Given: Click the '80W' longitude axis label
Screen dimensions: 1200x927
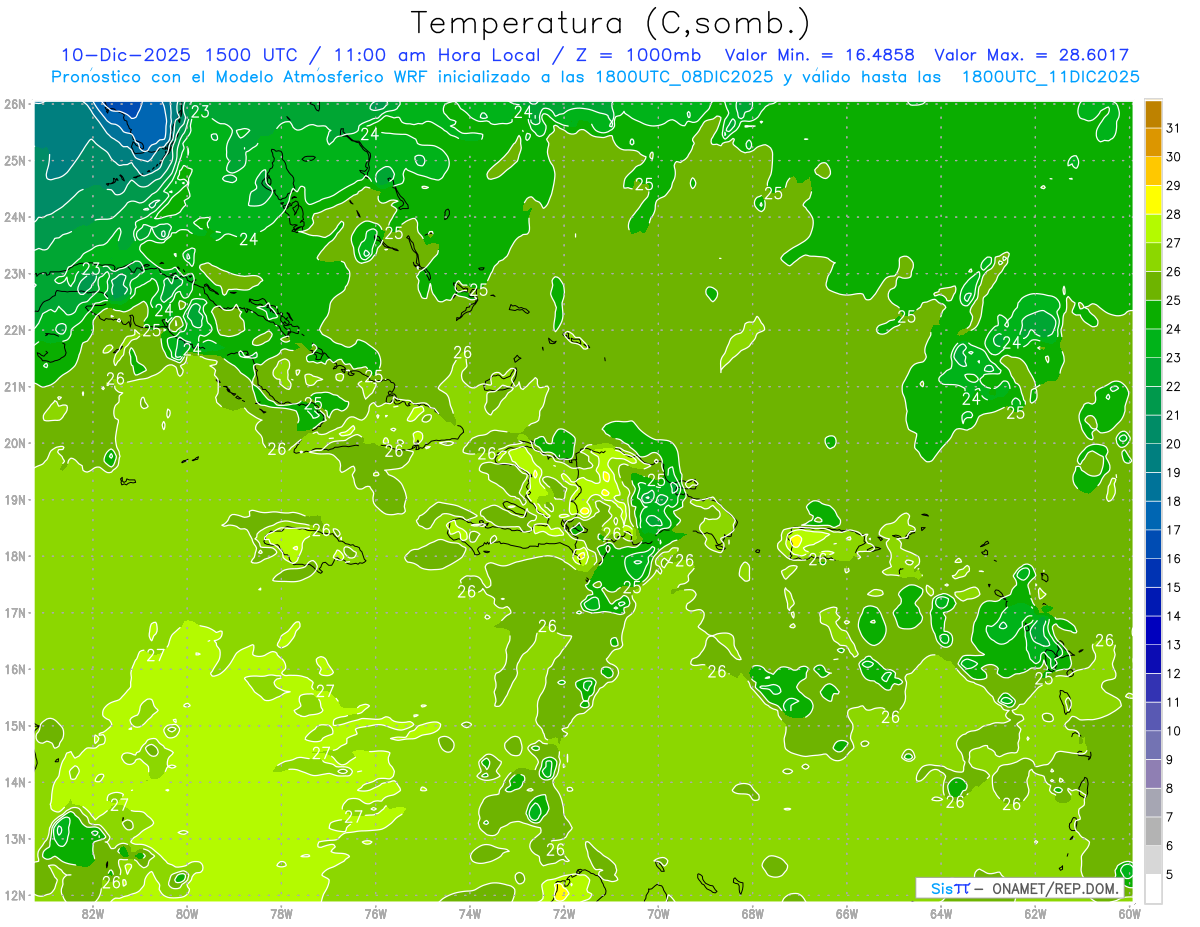Looking at the screenshot, I should click(x=187, y=913).
